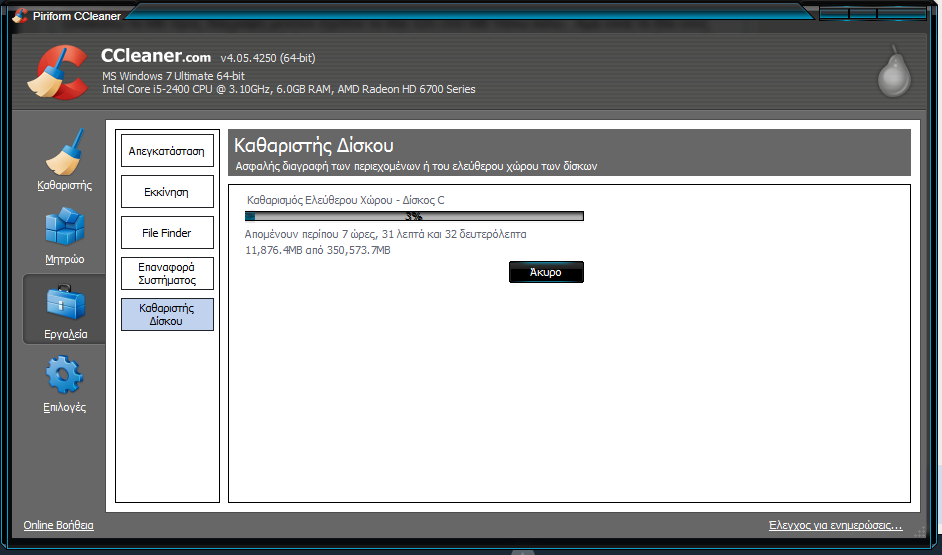Open the Online Βοήθεια link
This screenshot has width=942, height=555.
point(58,525)
